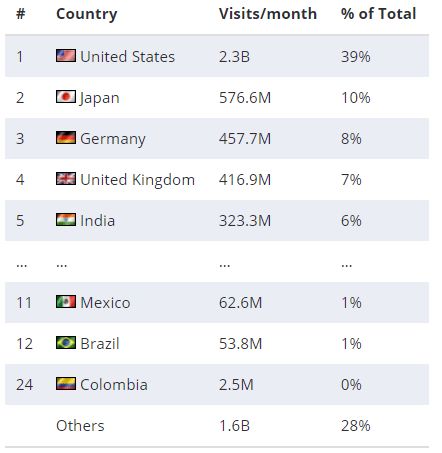Viewport: 442px width, 453px height.
Task: Select the 576.6M visits cell for Japan
Action: tap(245, 98)
